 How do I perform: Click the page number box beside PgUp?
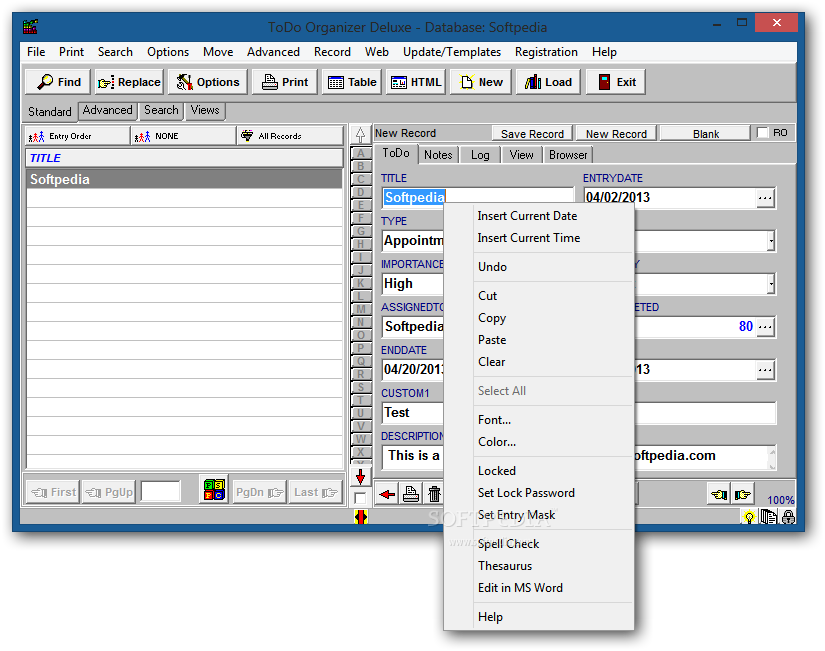pyautogui.click(x=160, y=492)
